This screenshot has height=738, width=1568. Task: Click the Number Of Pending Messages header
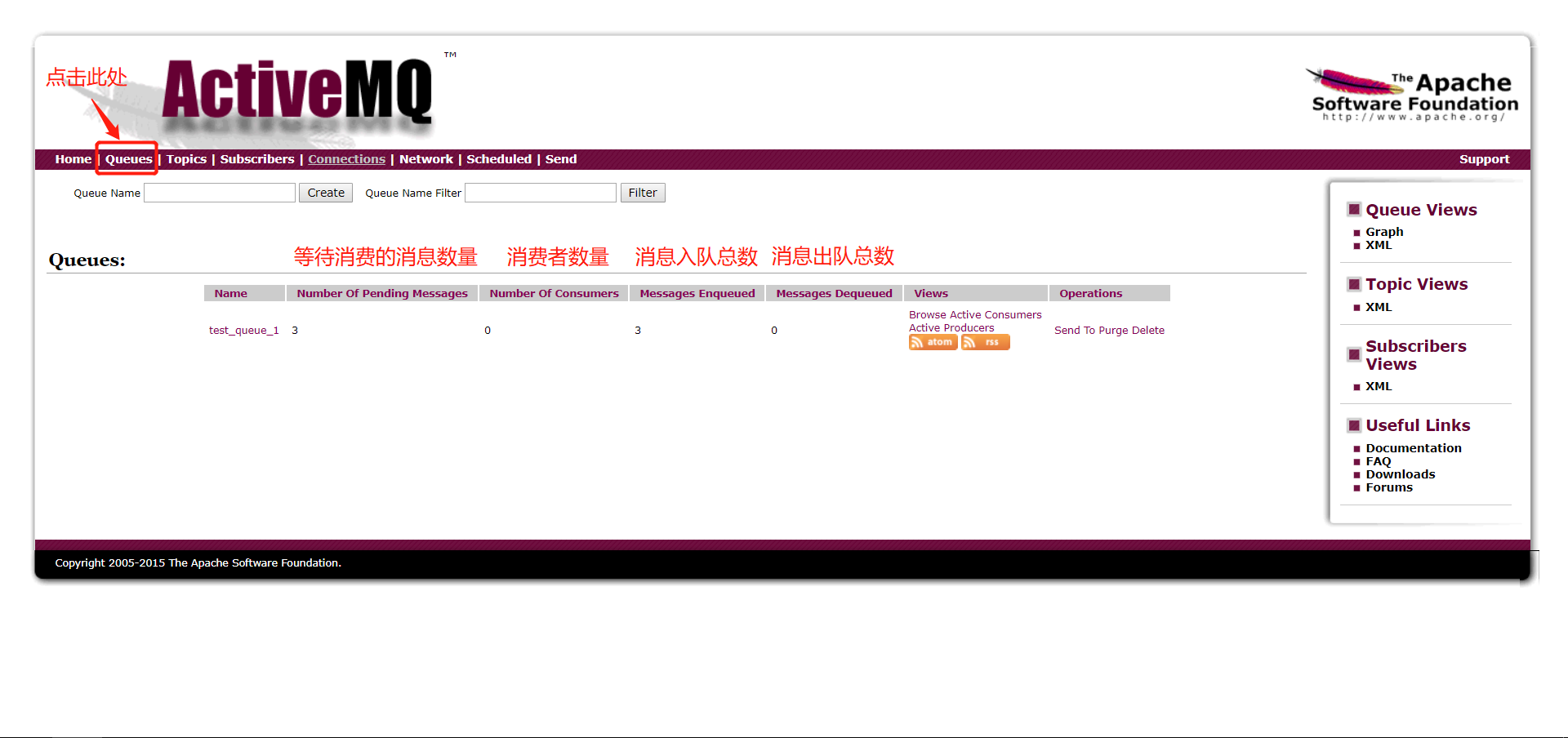(382, 293)
